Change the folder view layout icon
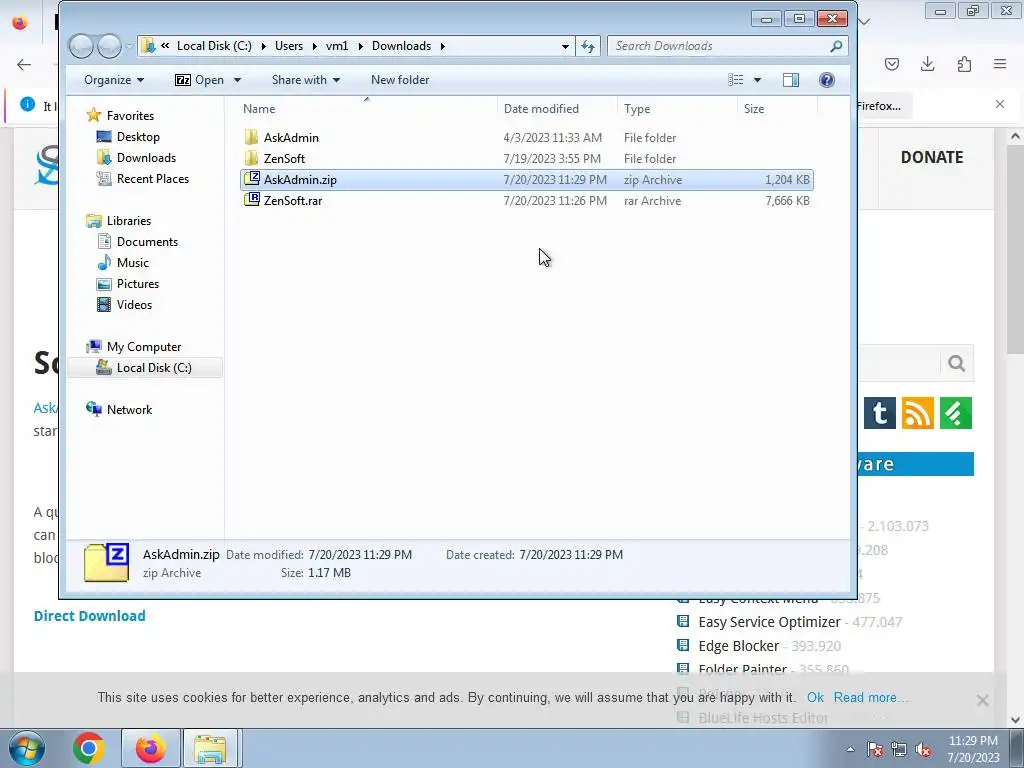This screenshot has height=768, width=1024. click(x=735, y=80)
